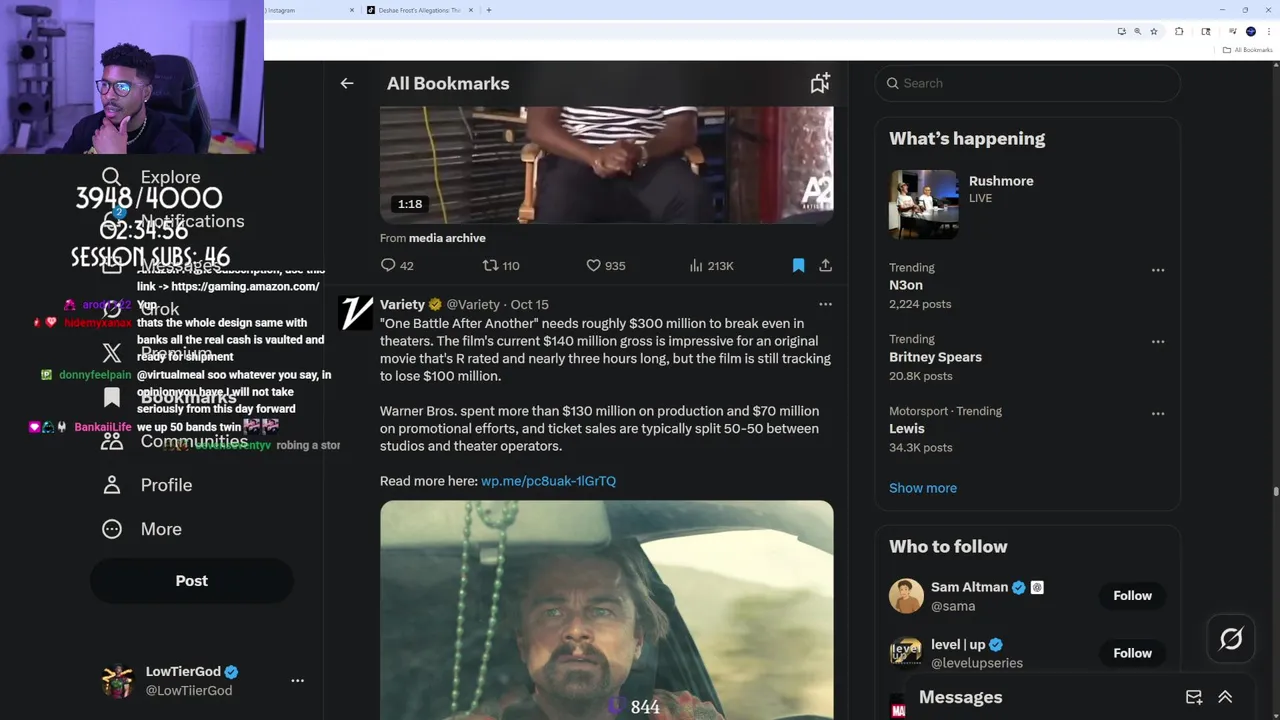Open the @Variety handle
This screenshot has height=720, width=1280.
(473, 304)
